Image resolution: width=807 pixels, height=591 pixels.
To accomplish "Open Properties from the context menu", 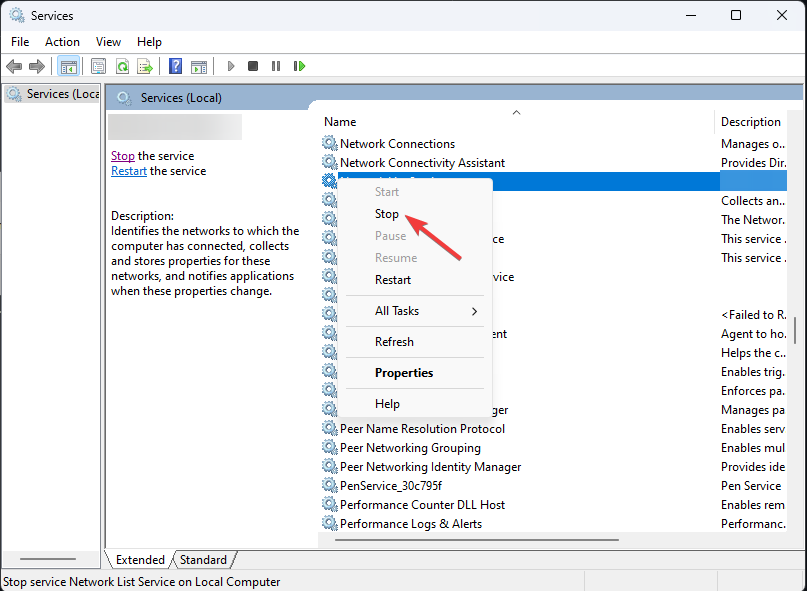I will 404,373.
